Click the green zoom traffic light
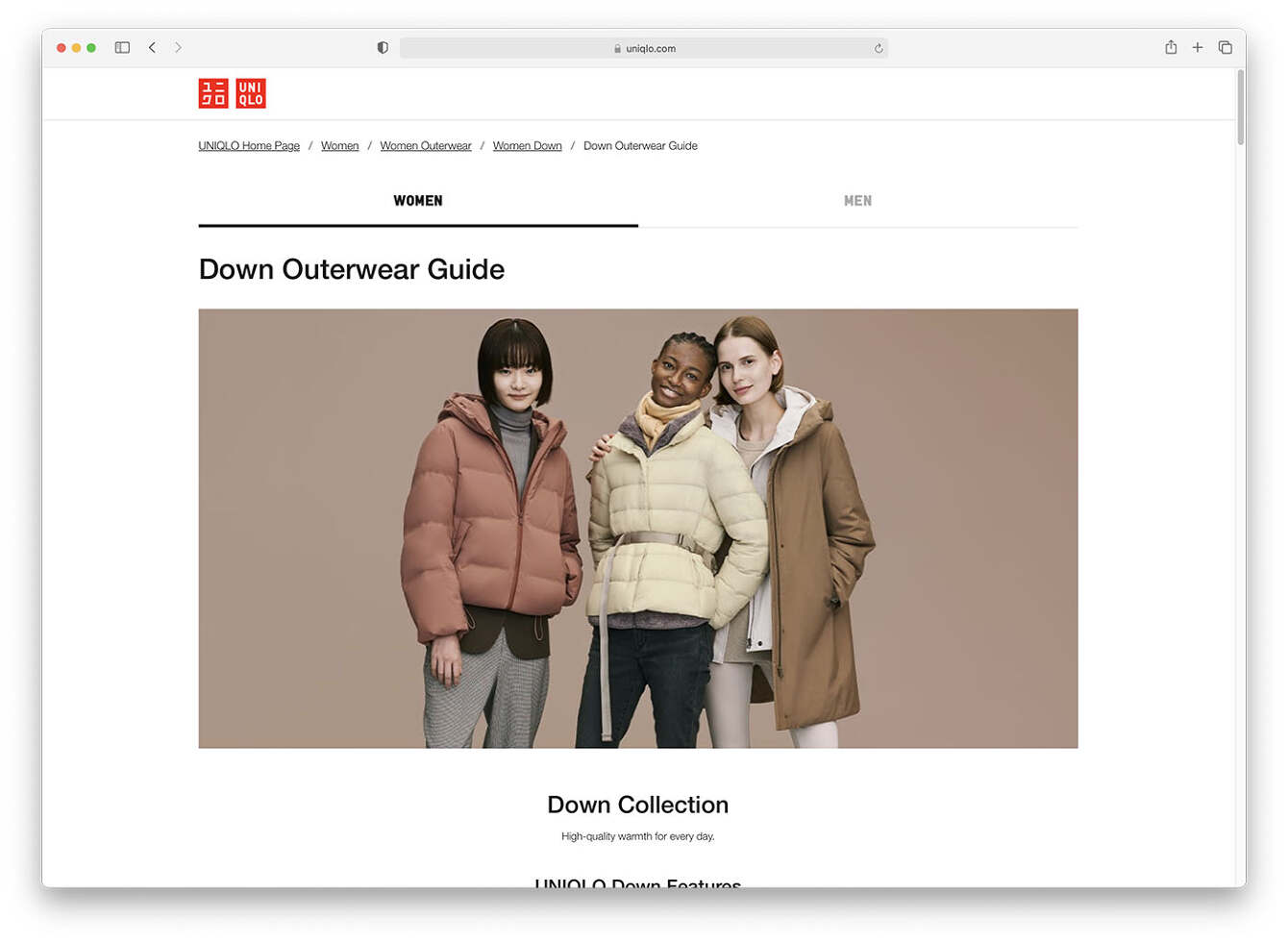This screenshot has height=943, width=1288. point(91,47)
